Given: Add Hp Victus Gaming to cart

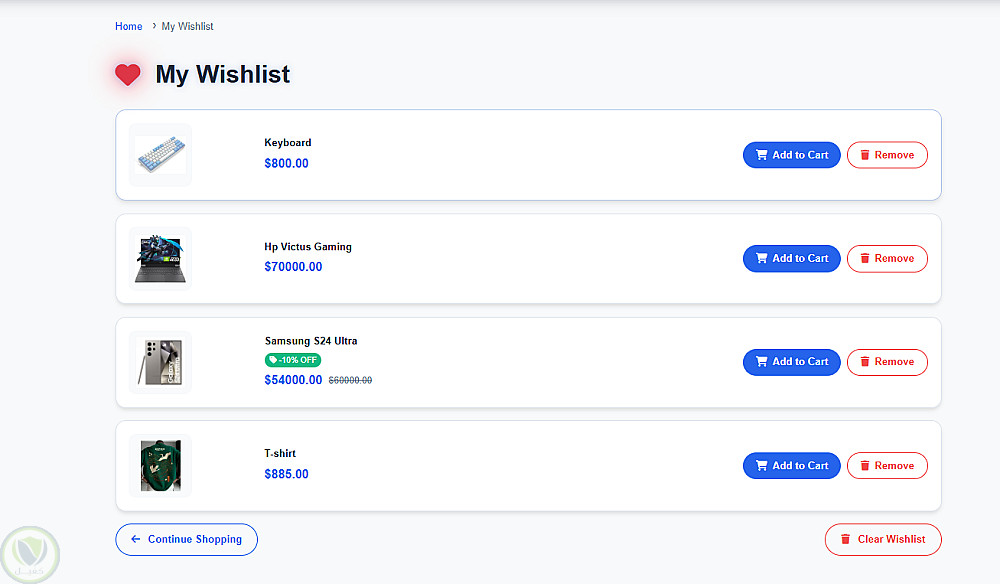Looking at the screenshot, I should tap(791, 259).
